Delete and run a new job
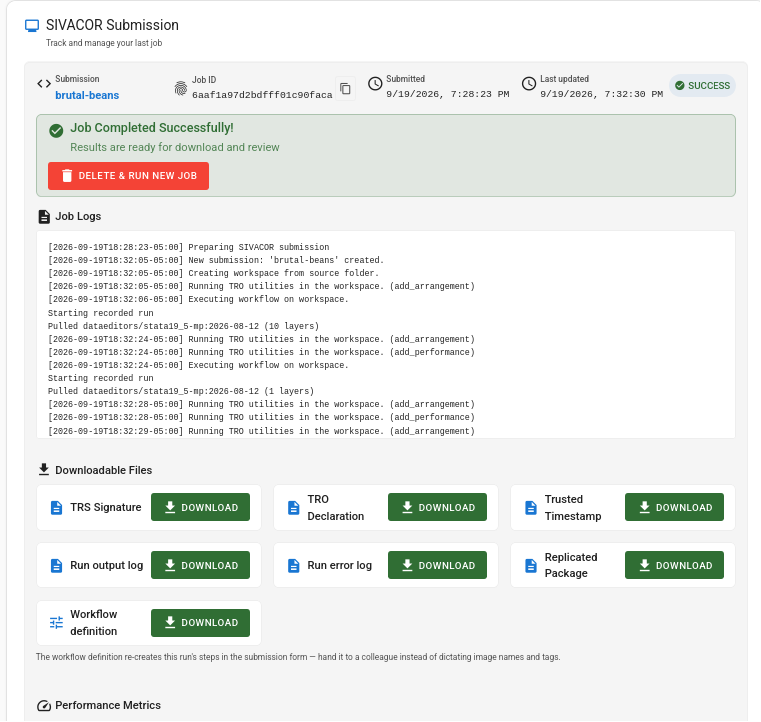Image resolution: width=761 pixels, height=722 pixels. (x=129, y=176)
